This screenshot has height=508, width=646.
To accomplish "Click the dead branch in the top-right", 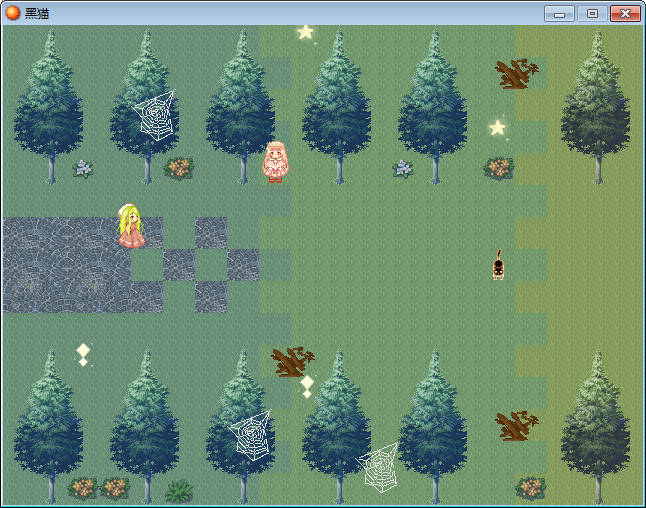I will click(516, 74).
